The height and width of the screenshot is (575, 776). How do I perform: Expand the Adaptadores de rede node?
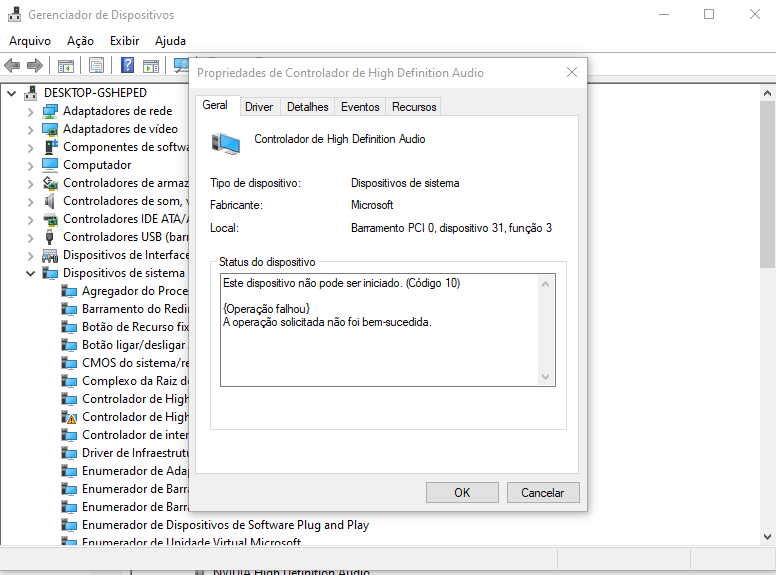pos(31,112)
